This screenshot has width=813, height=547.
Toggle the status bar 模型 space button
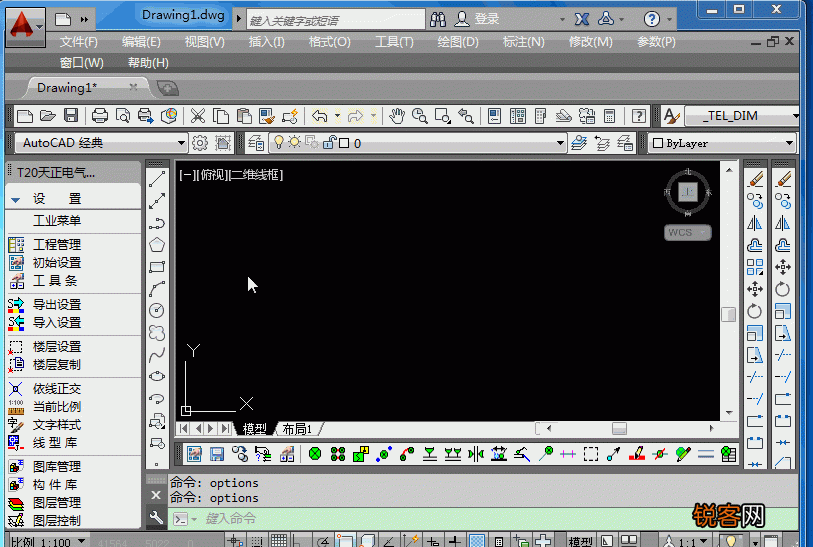[x=580, y=542]
